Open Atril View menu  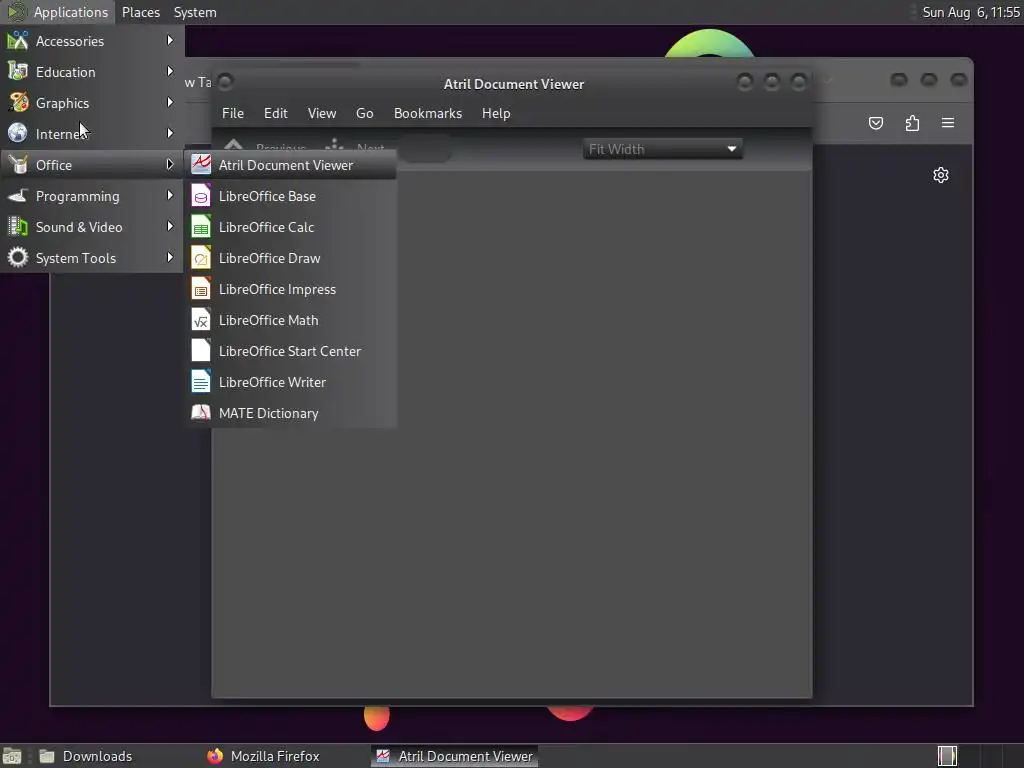pyautogui.click(x=322, y=113)
